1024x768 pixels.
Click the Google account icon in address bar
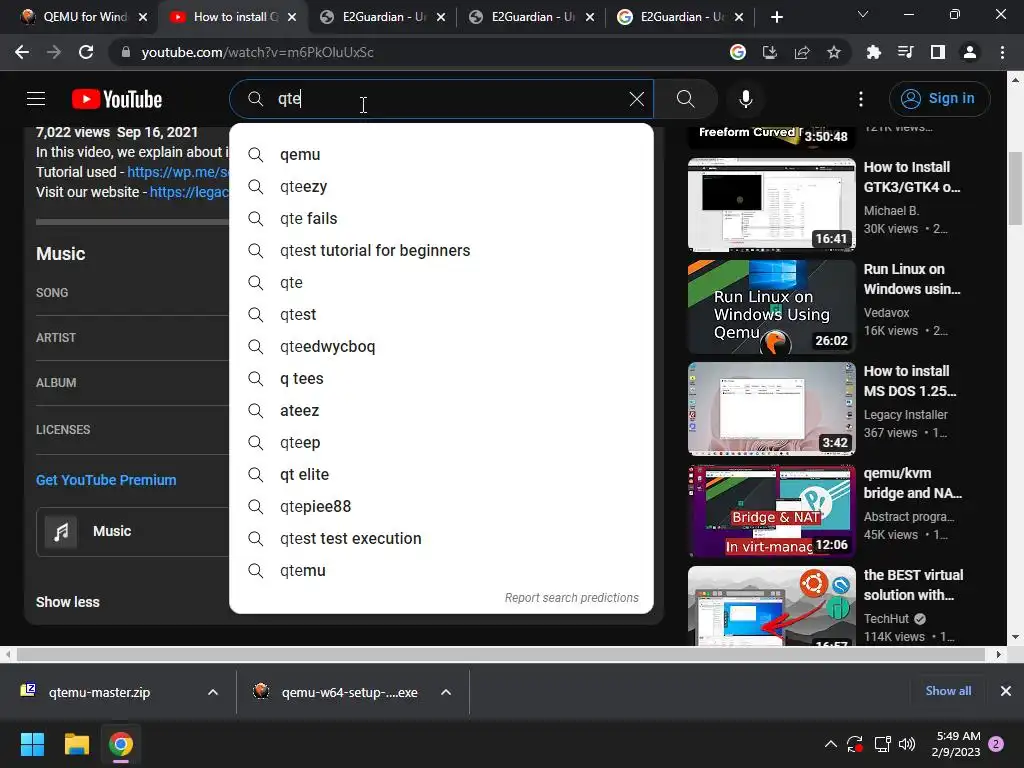[x=738, y=52]
